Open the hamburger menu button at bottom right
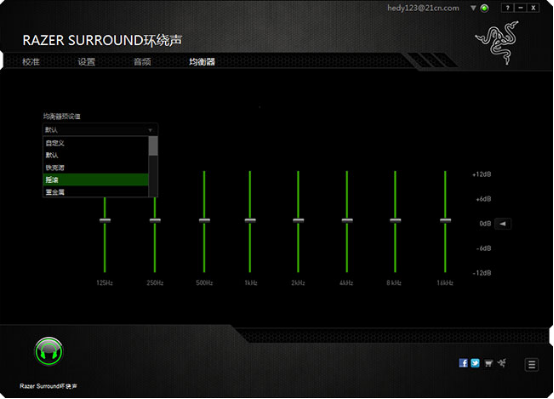The image size is (554, 399). tap(532, 364)
